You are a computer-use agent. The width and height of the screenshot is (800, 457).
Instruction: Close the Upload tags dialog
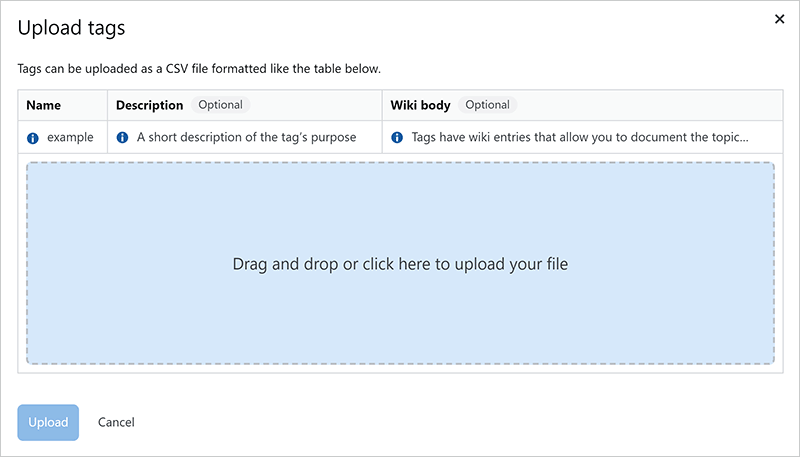(x=780, y=18)
